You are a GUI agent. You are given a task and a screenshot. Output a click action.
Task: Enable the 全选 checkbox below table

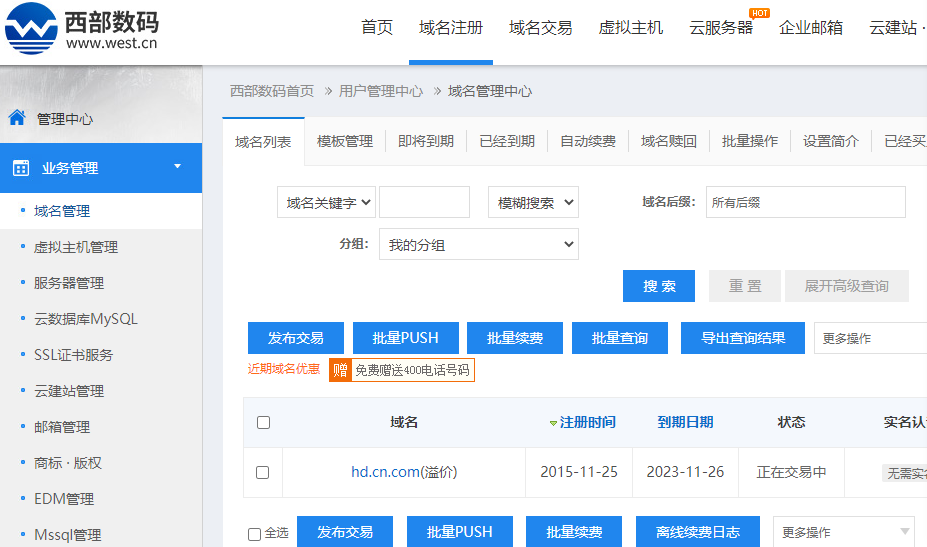(254, 534)
